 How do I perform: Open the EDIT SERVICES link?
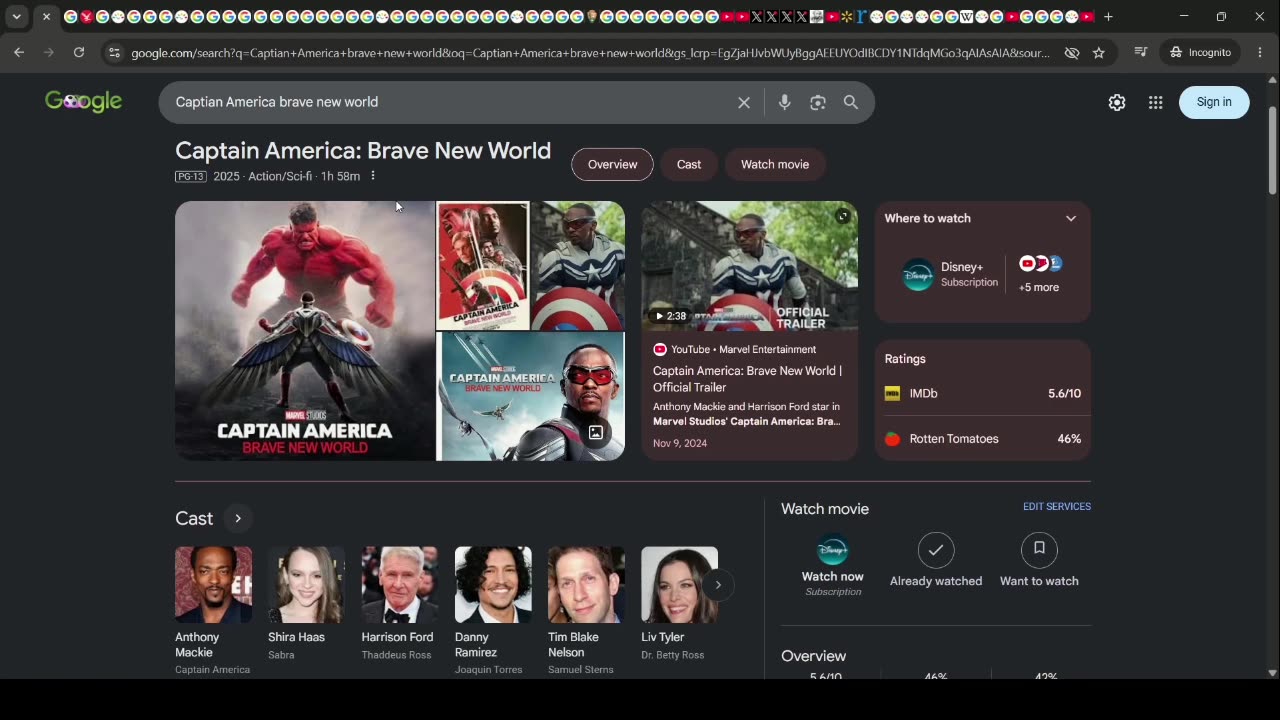click(1057, 507)
